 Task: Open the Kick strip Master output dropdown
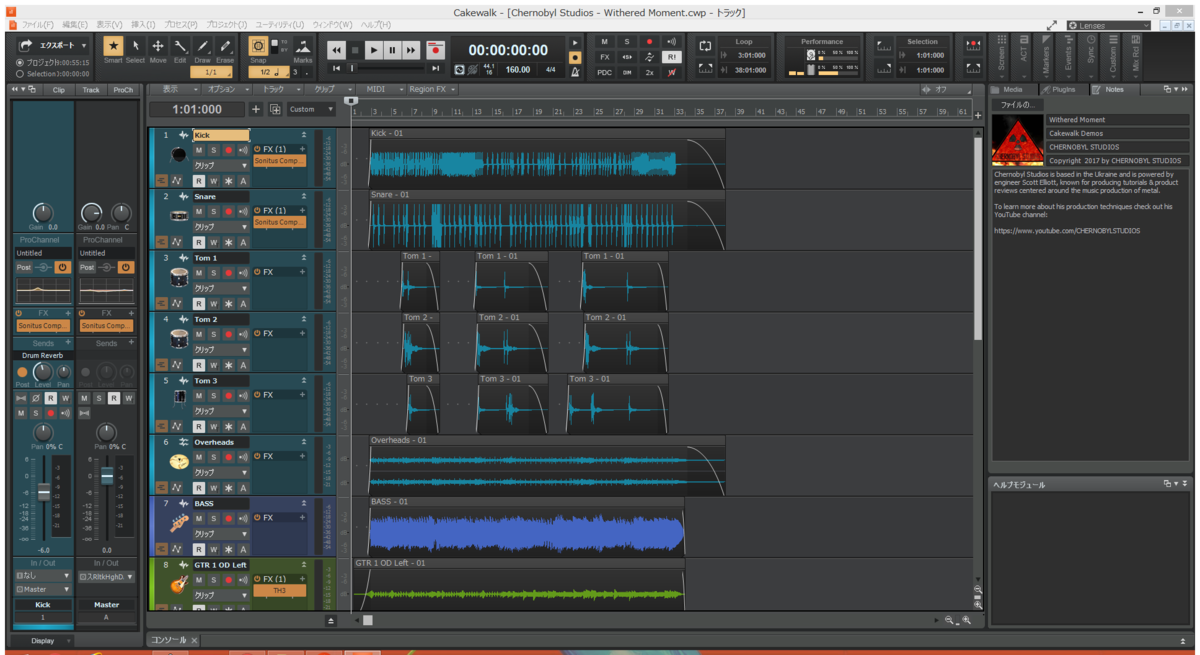(43, 590)
